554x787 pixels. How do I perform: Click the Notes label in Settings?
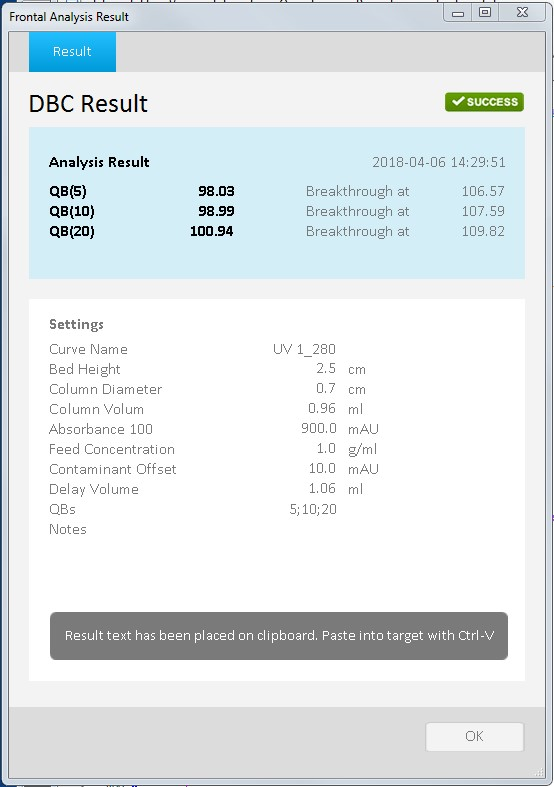68,530
